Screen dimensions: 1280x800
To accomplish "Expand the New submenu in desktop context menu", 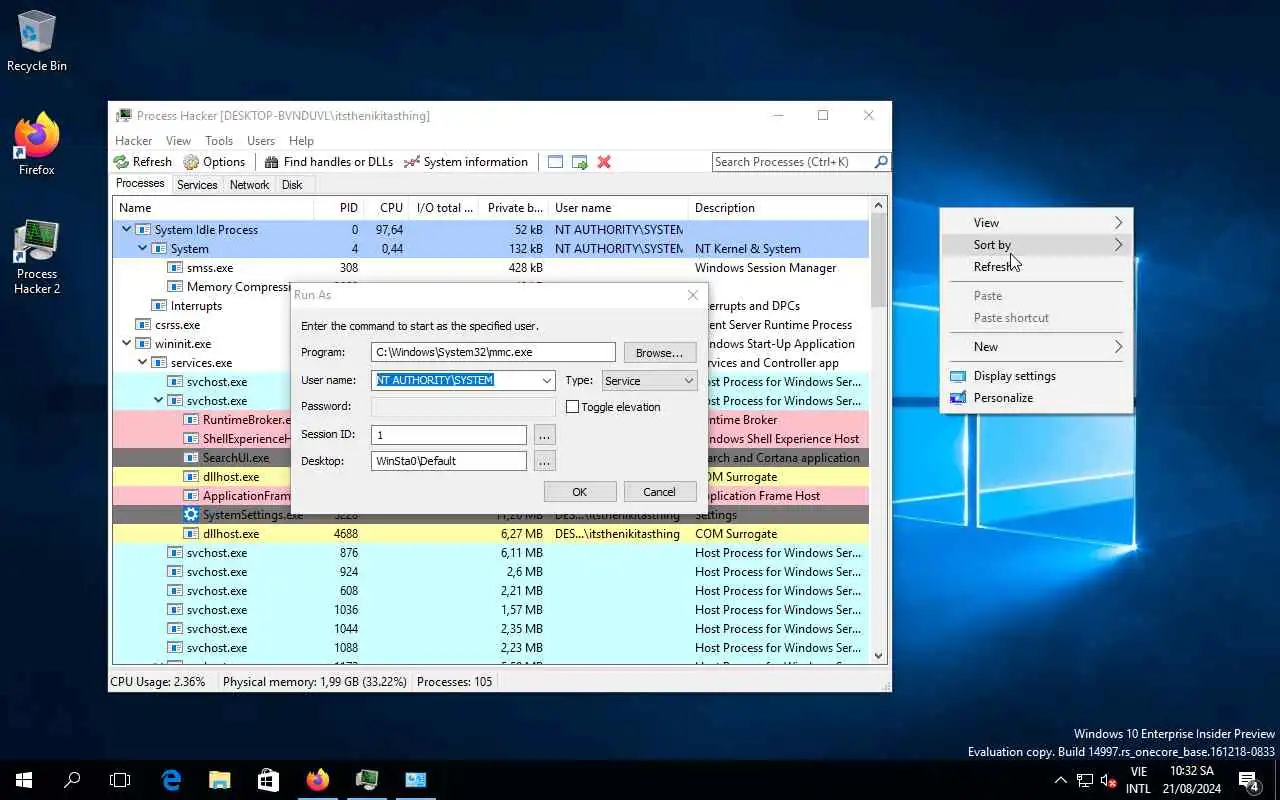I will pos(1036,347).
